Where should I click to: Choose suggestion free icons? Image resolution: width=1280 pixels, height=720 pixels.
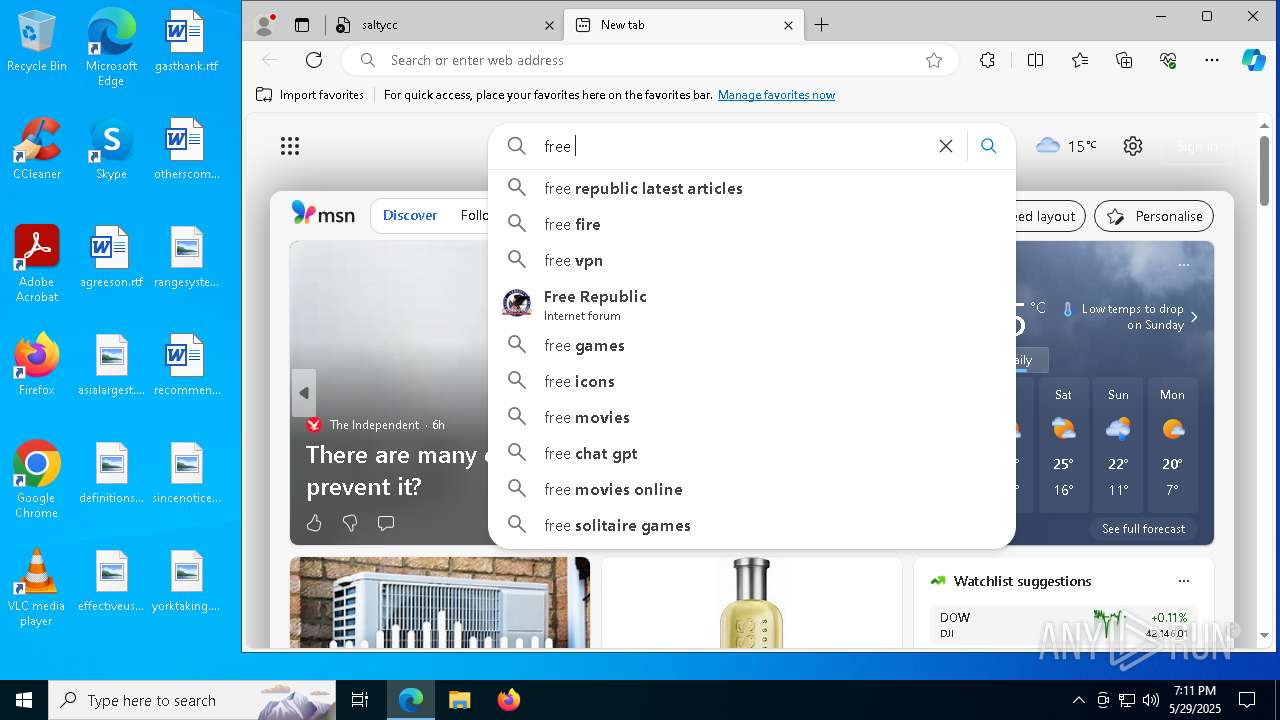coord(752,381)
